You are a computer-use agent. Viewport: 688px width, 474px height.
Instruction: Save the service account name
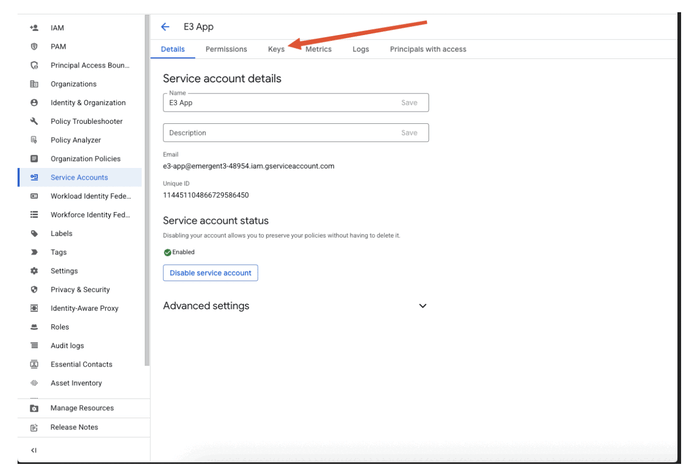coord(409,103)
